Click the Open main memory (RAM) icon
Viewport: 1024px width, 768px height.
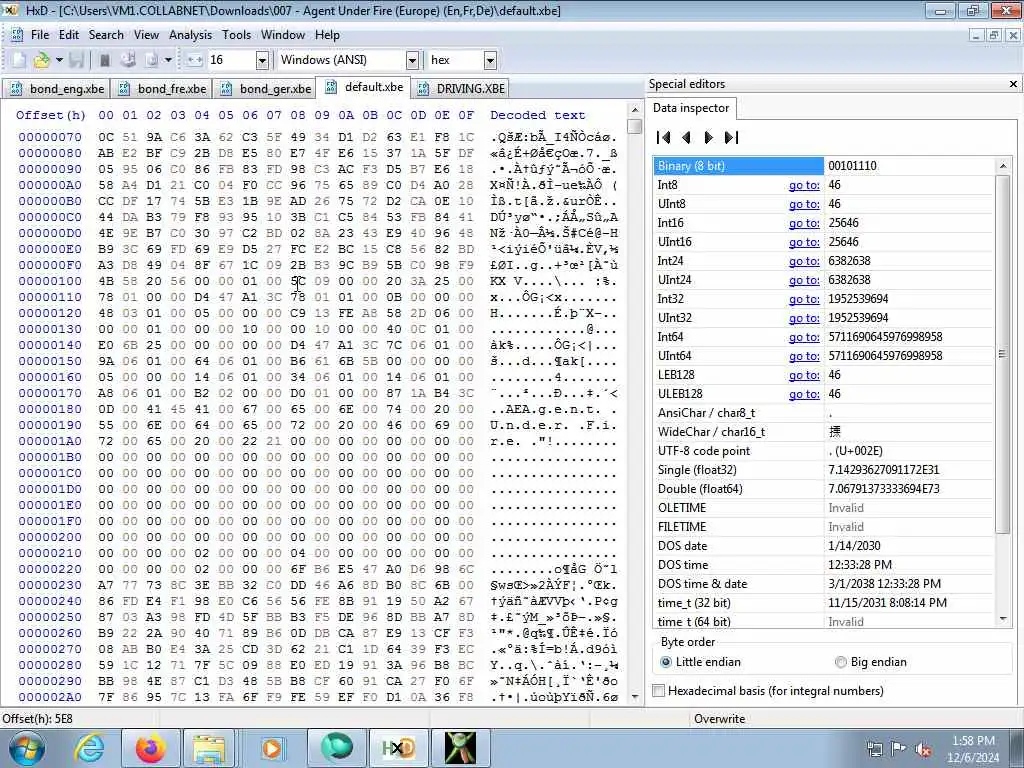click(x=104, y=60)
